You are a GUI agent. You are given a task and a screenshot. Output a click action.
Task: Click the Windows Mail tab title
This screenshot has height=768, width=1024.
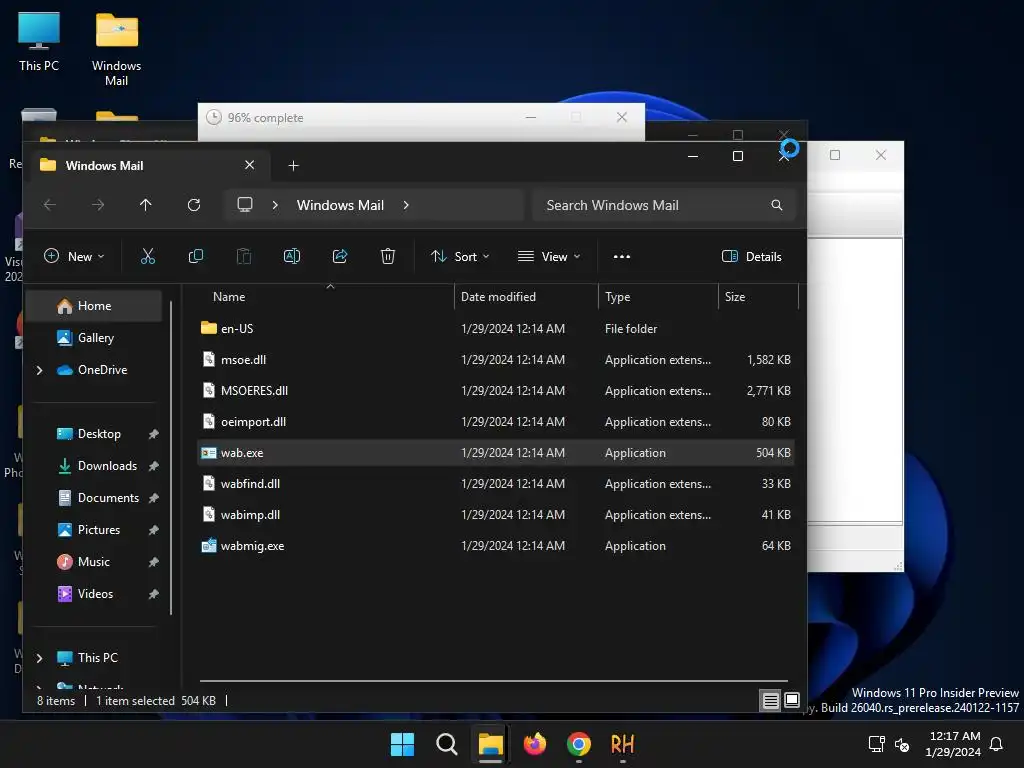click(104, 166)
